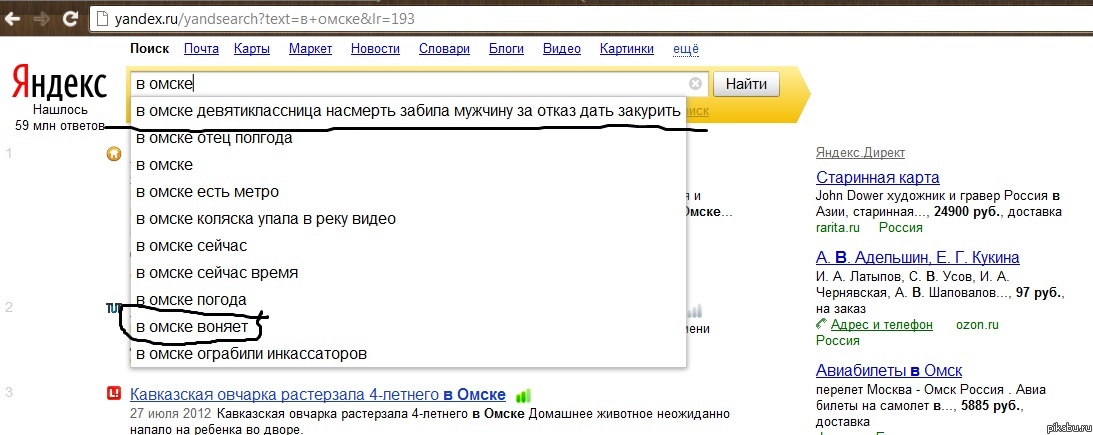1093x435 pixels.
Task: Open the Новости service
Action: pyautogui.click(x=375, y=49)
